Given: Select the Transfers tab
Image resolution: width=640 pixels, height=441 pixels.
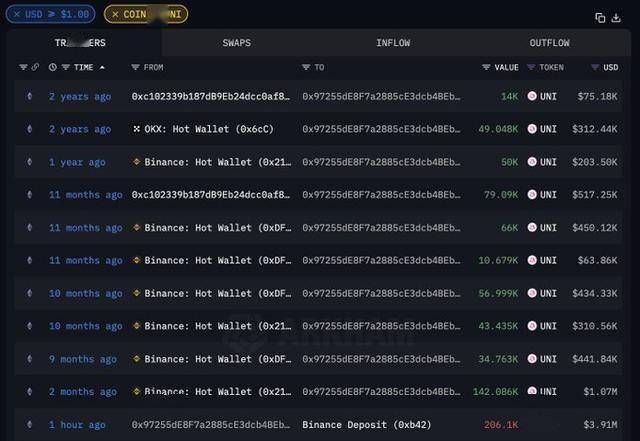Looking at the screenshot, I should point(80,43).
